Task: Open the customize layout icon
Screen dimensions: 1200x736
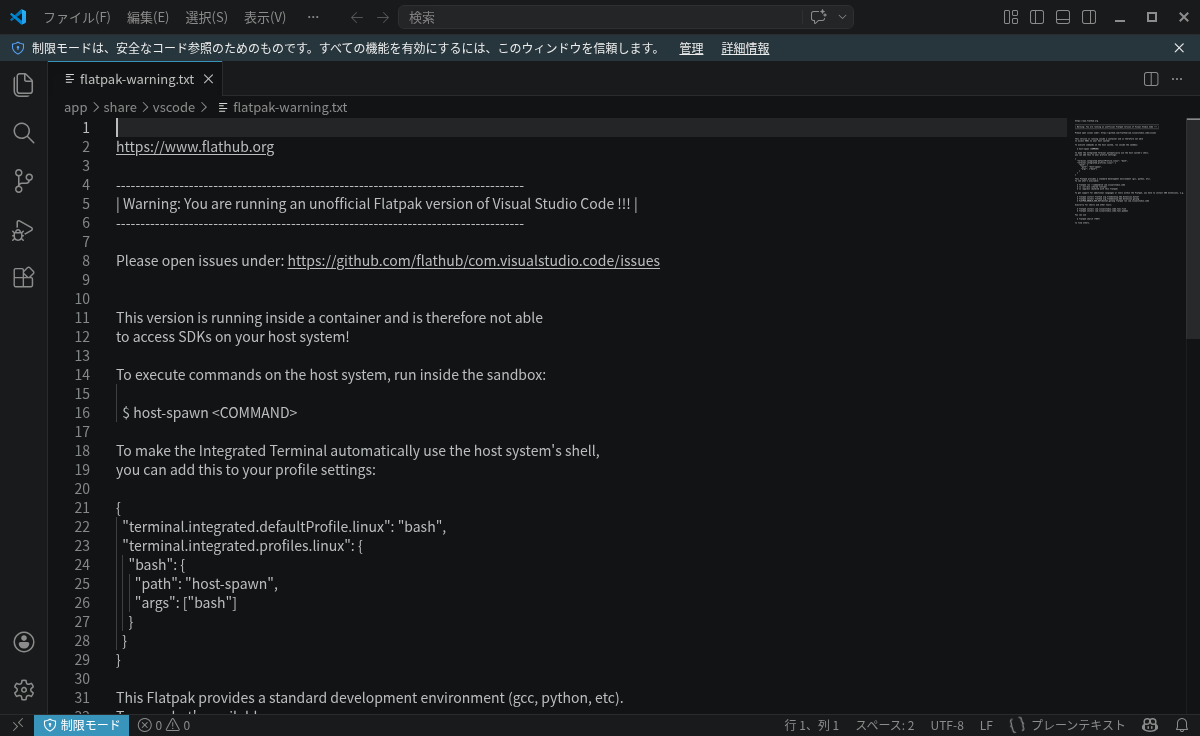Action: click(1011, 17)
